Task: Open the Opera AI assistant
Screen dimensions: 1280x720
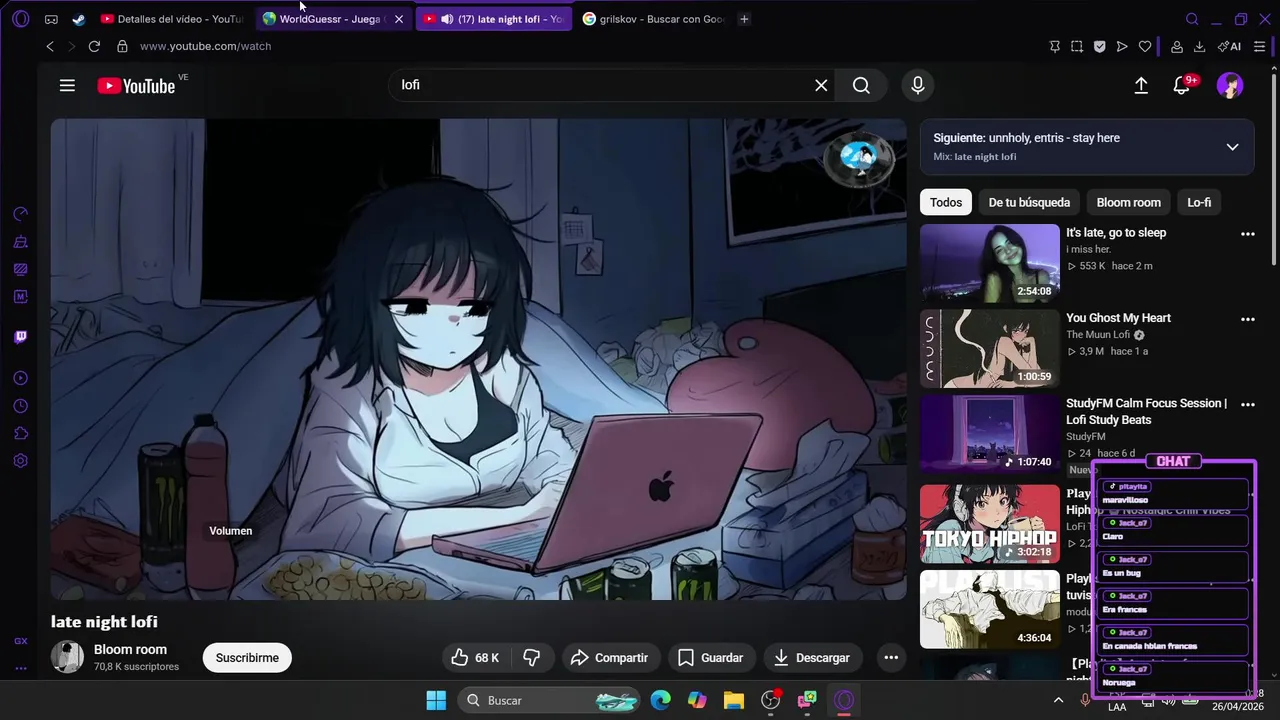Action: tap(1229, 46)
